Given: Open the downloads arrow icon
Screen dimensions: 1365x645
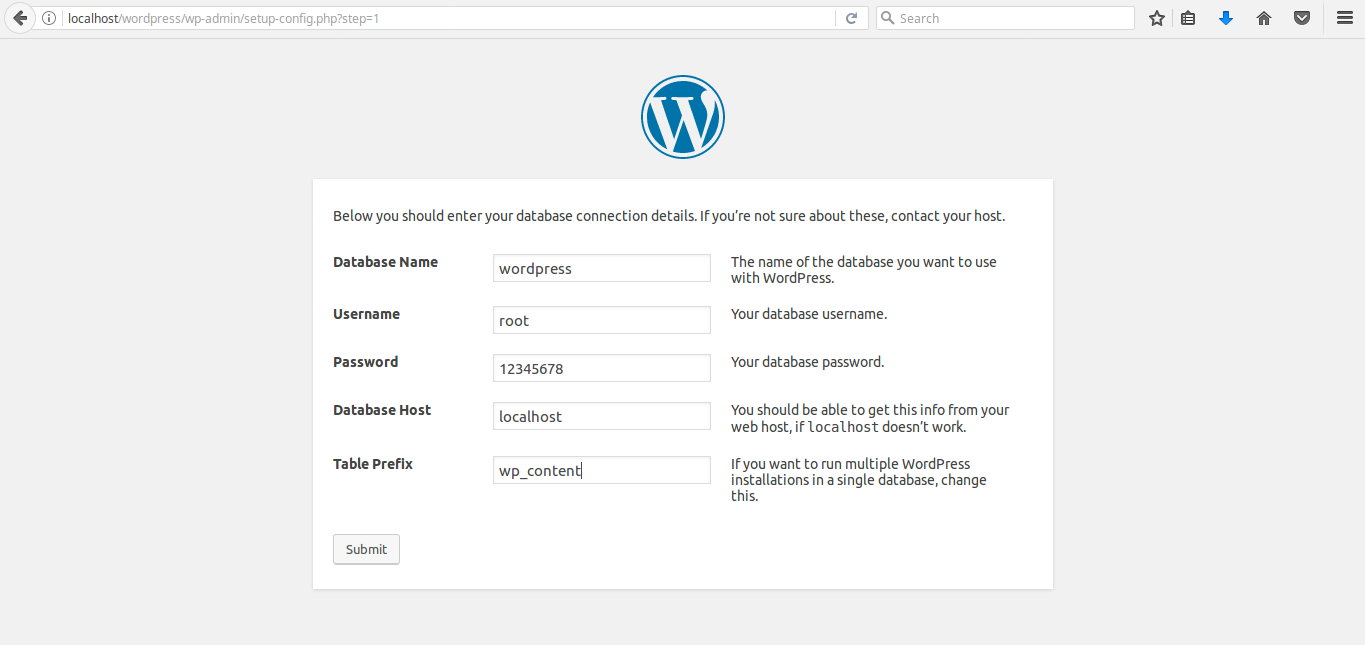Looking at the screenshot, I should click(1226, 18).
